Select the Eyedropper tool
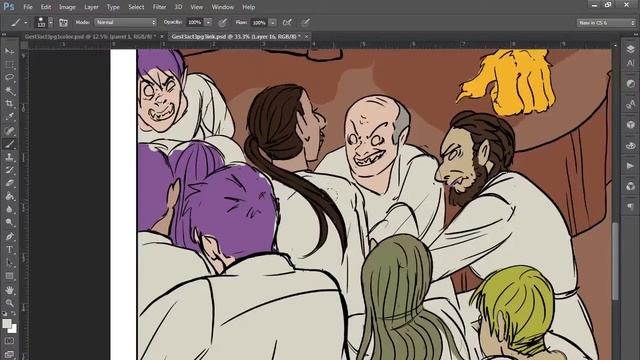 pos(9,117)
